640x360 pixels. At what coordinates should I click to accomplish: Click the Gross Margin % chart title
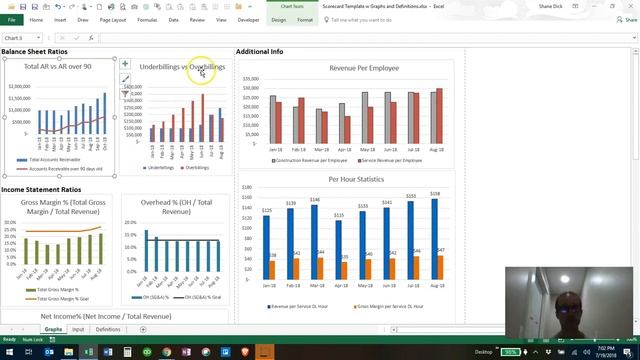(x=63, y=207)
